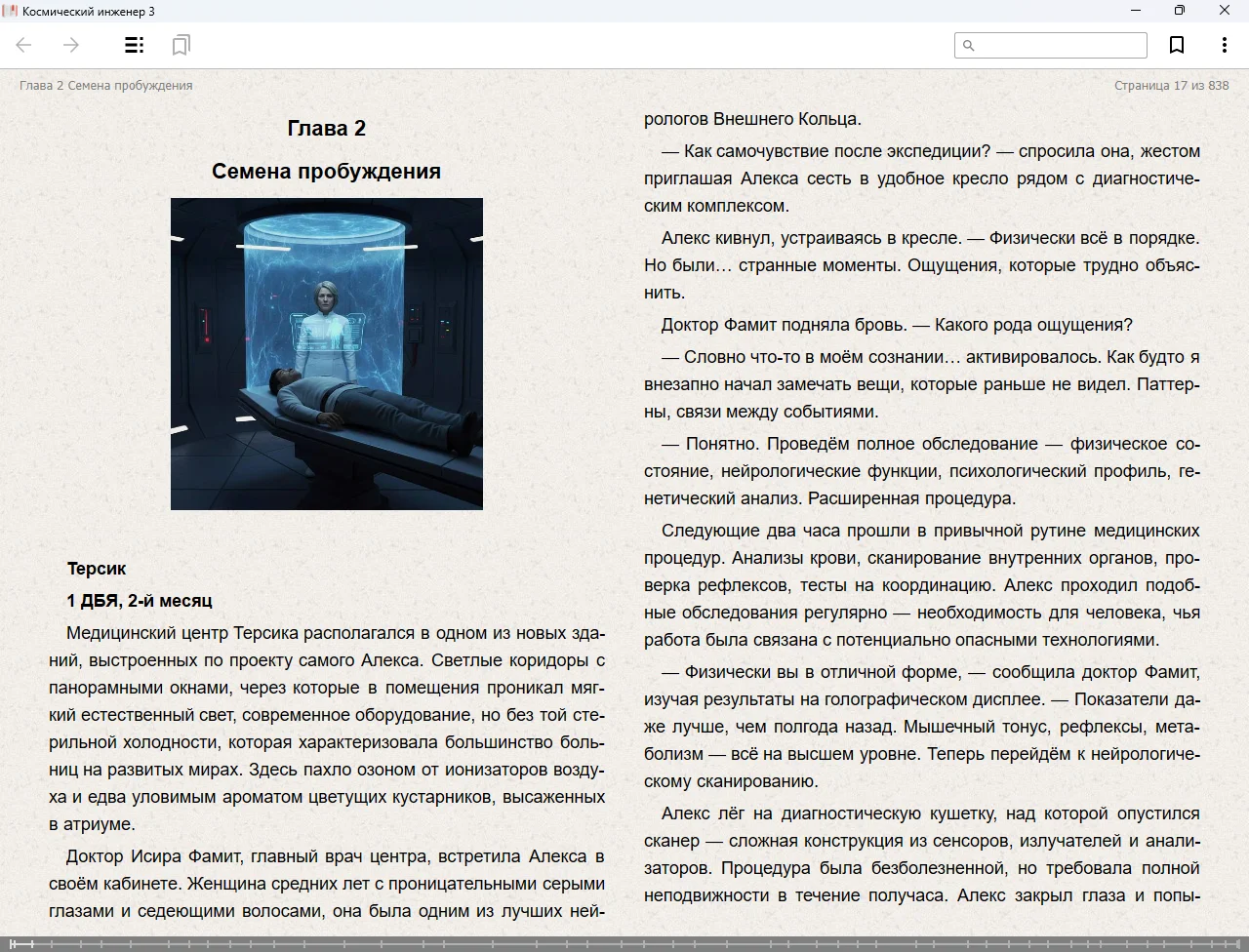Click the reading progress bar at bottom
Image resolution: width=1249 pixels, height=952 pixels.
click(x=624, y=943)
